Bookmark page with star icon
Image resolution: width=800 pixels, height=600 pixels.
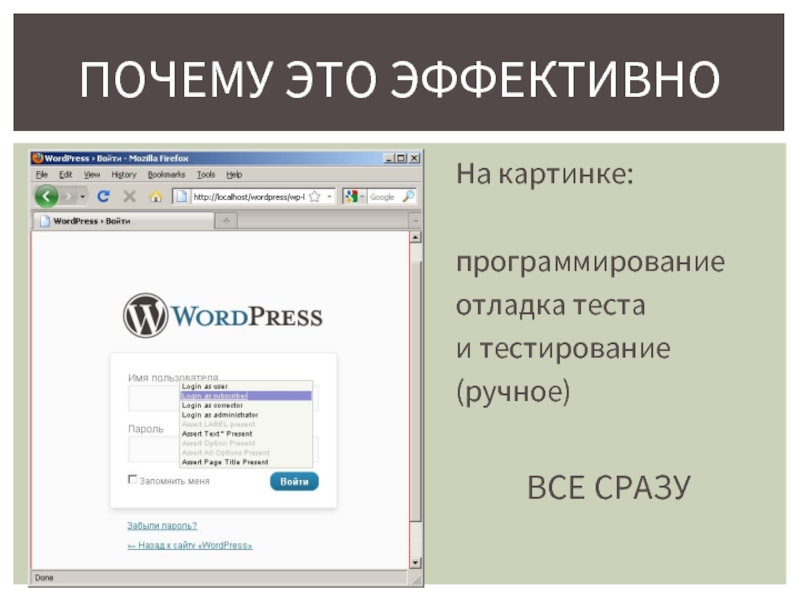pyautogui.click(x=315, y=196)
